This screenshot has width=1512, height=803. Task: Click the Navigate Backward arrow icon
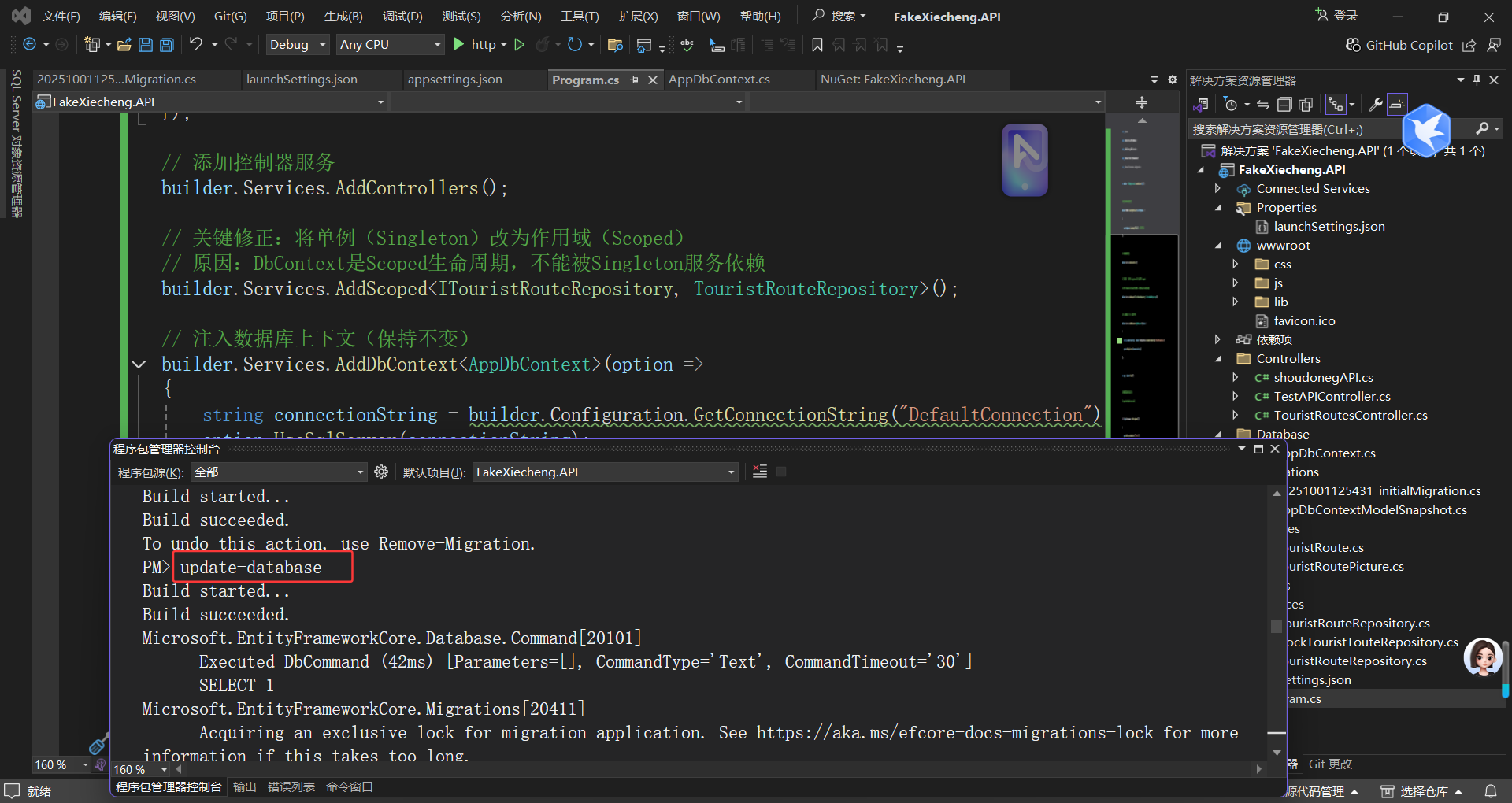(x=29, y=45)
